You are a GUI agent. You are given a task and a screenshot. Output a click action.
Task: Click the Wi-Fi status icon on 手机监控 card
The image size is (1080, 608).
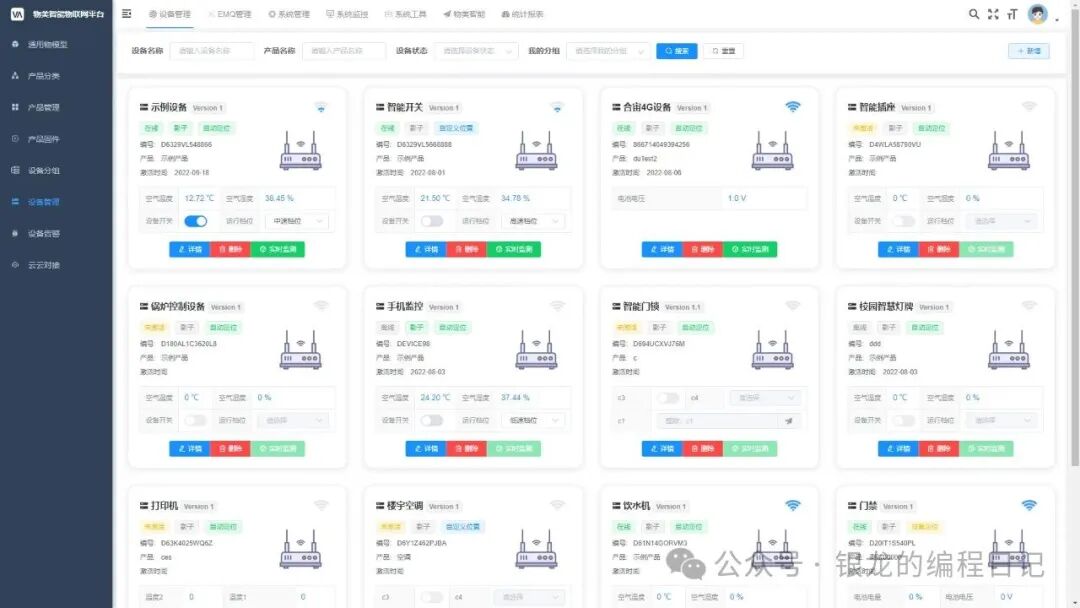(557, 306)
